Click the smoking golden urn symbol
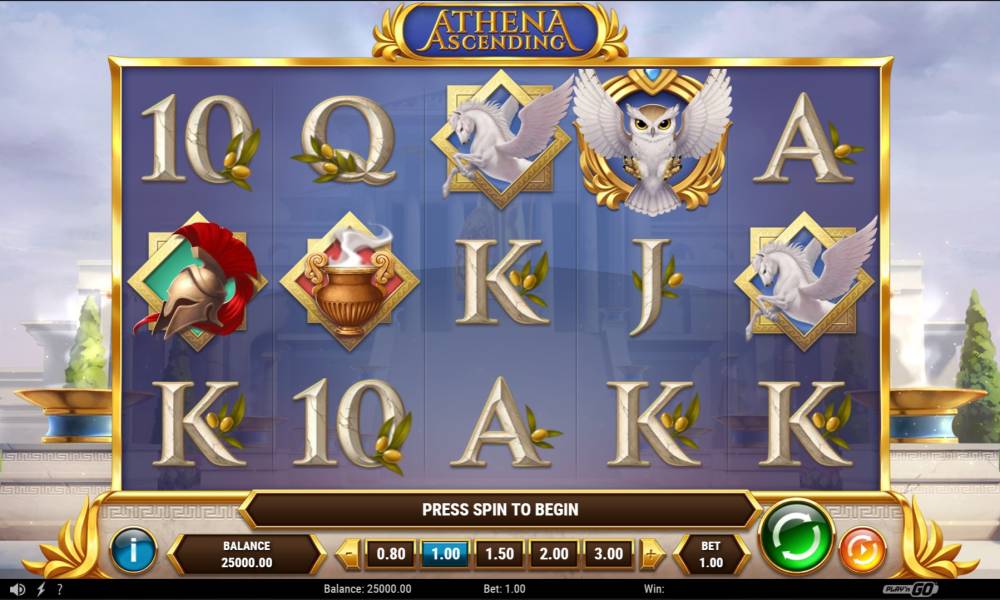 point(349,281)
